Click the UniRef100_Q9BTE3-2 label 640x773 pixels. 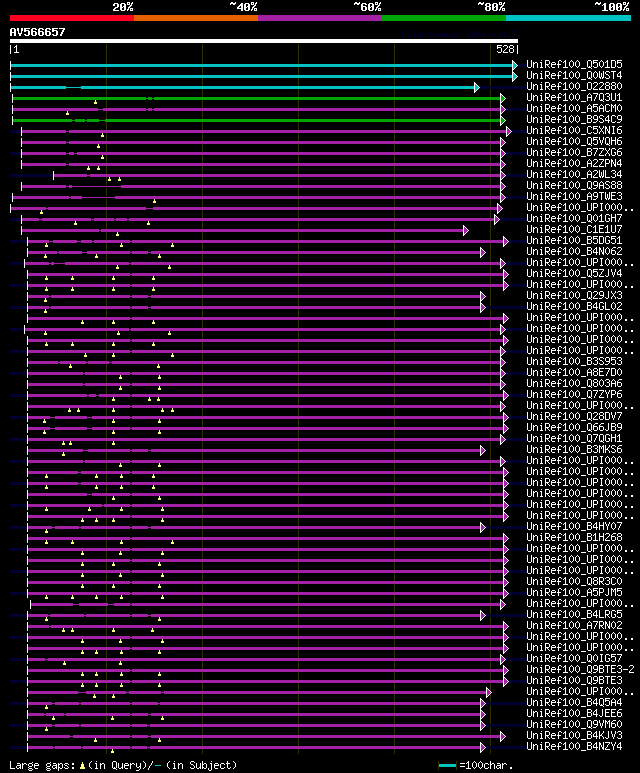(x=580, y=669)
